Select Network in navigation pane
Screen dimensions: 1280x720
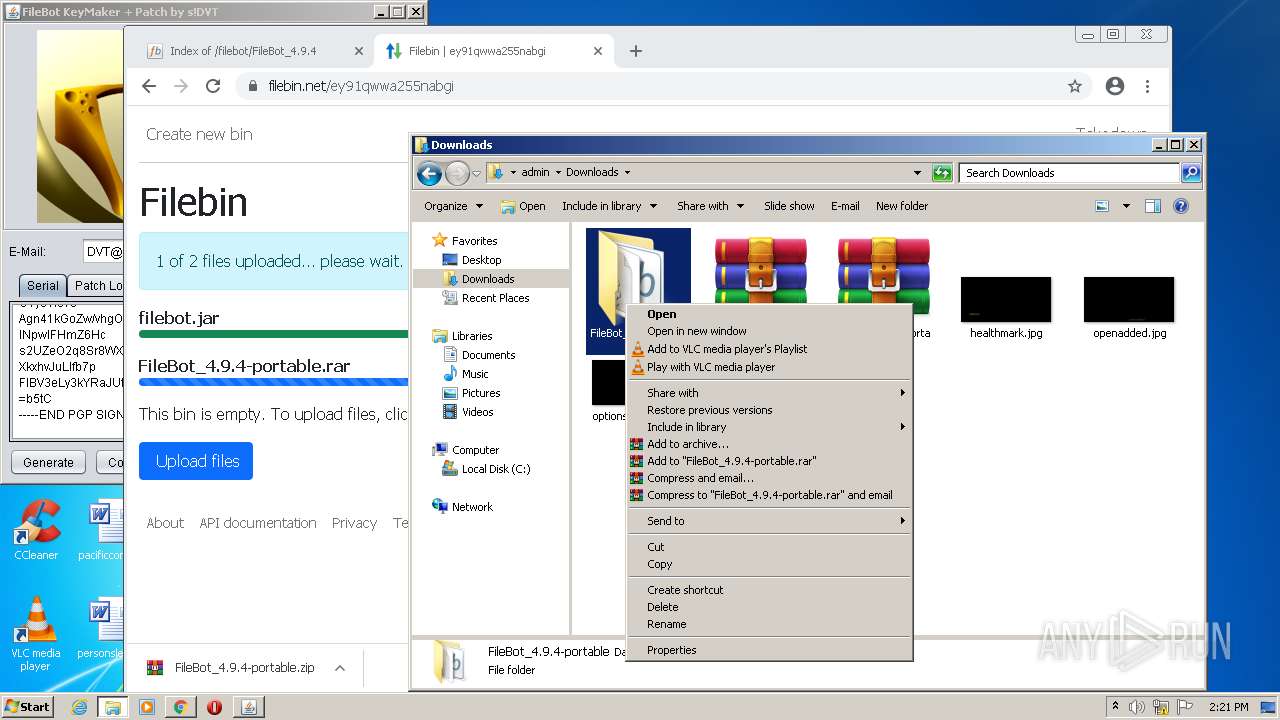472,507
